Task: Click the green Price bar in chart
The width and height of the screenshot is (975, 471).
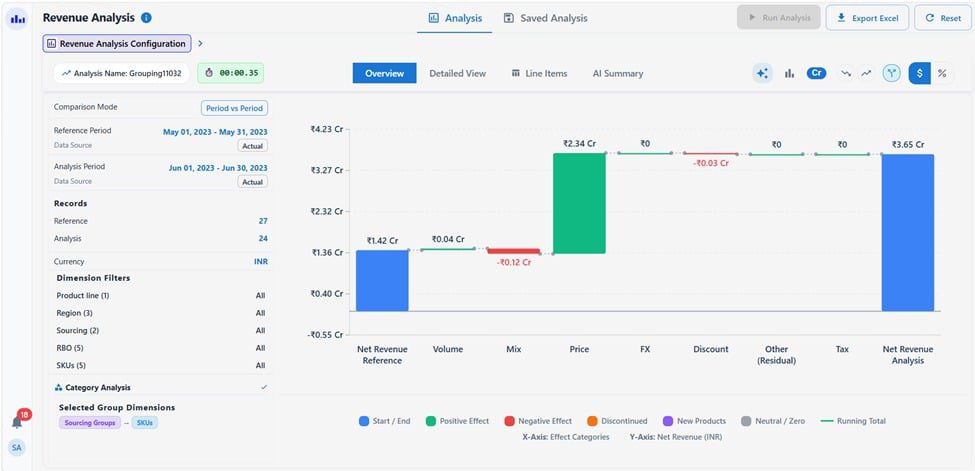Action: click(579, 203)
